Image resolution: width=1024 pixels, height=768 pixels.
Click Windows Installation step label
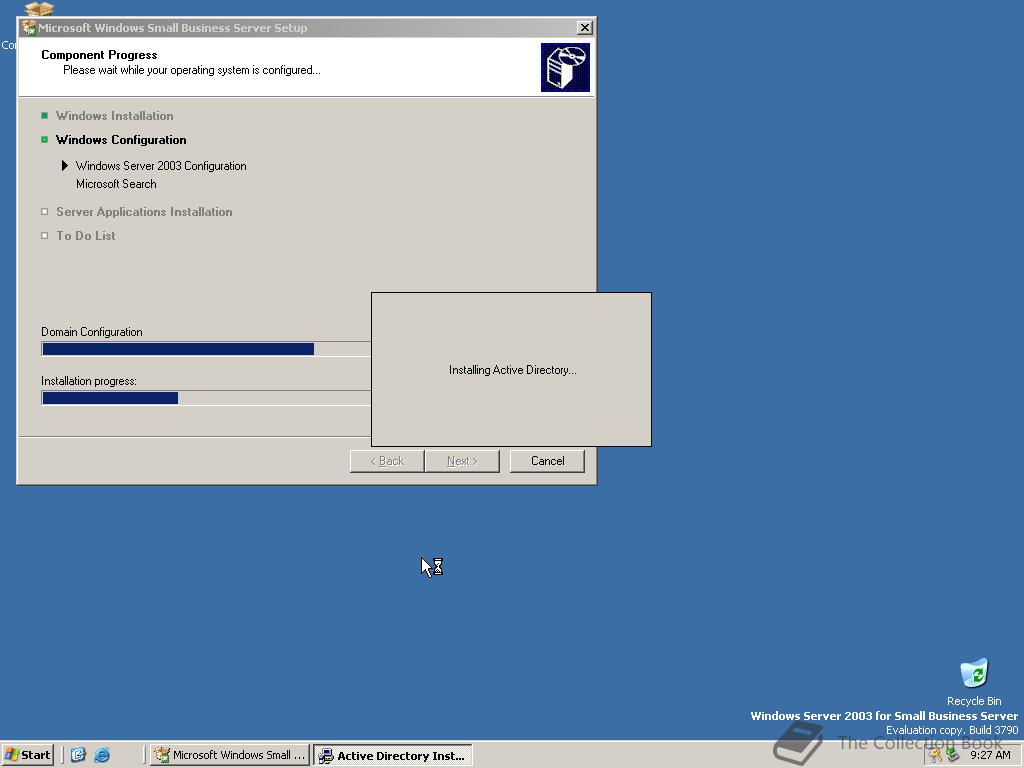114,116
